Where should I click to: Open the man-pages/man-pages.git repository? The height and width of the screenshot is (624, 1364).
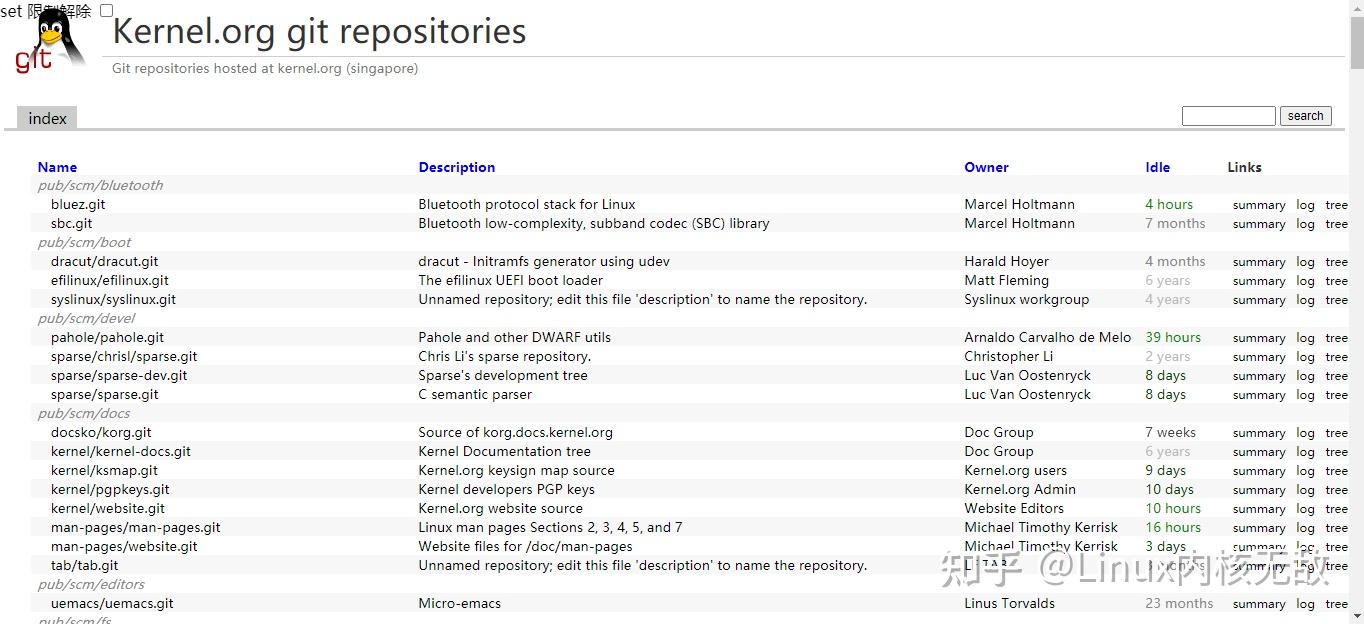pos(135,527)
